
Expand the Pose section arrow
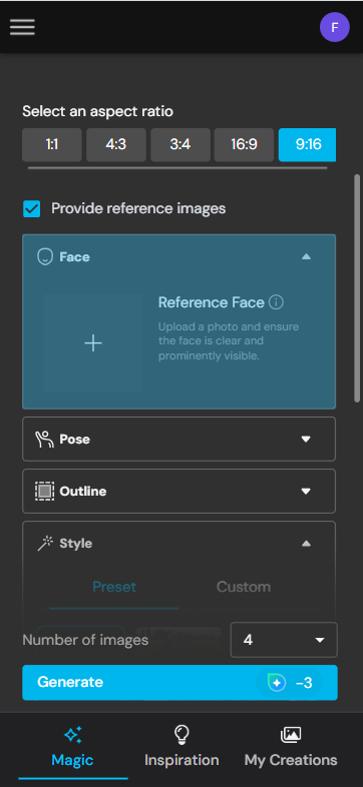pyautogui.click(x=306, y=439)
